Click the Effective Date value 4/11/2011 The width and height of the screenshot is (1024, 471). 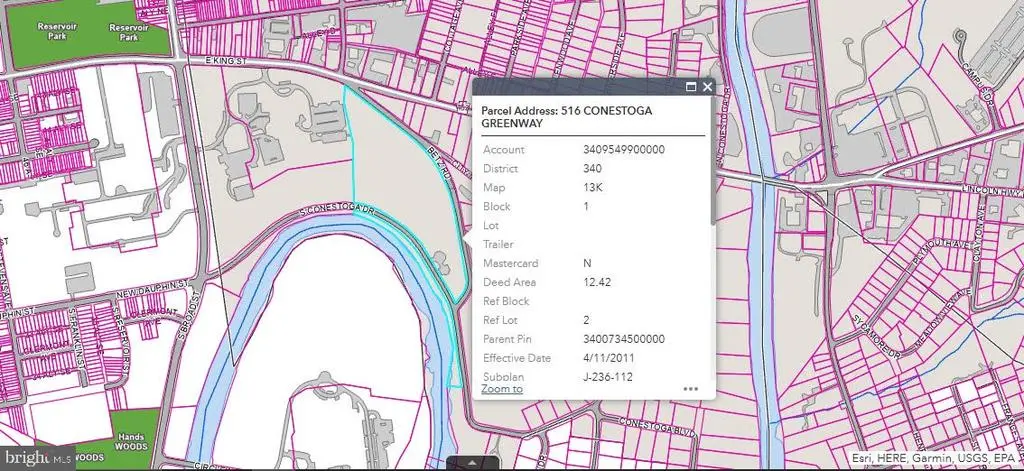click(x=609, y=358)
